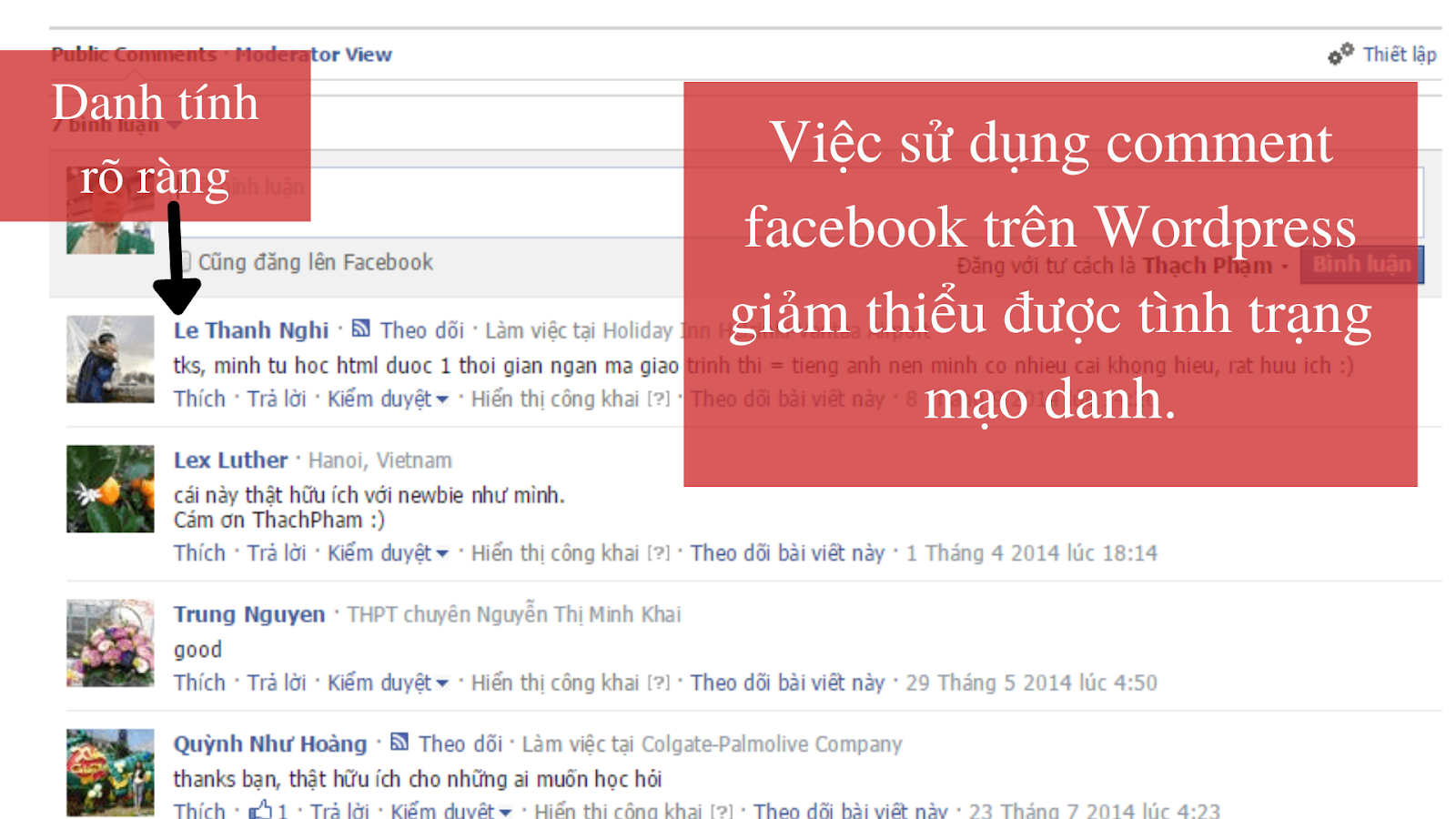Click Lex Luther's orange fruit avatar
Screen dimensions: 1456x819
(x=110, y=489)
